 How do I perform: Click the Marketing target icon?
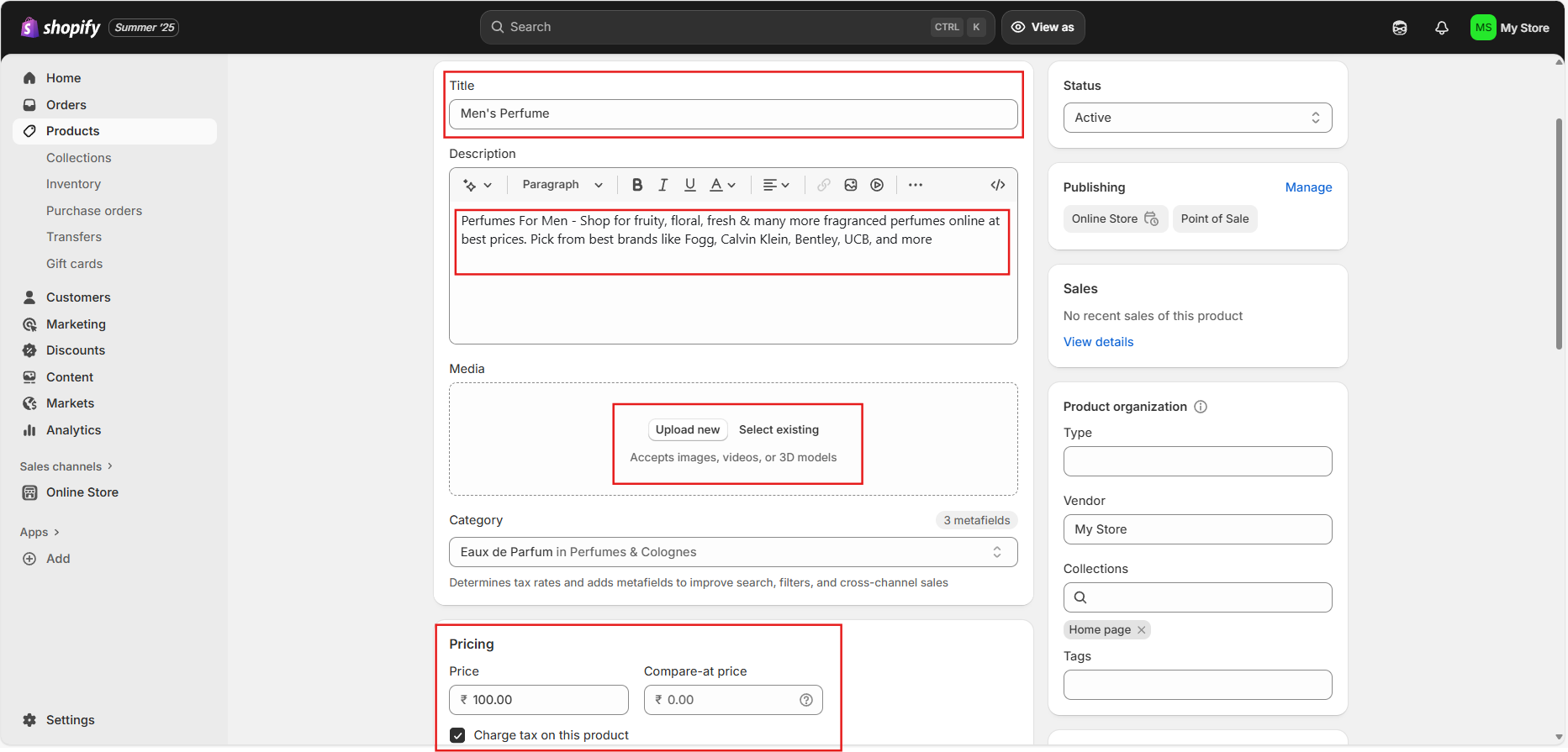coord(29,324)
